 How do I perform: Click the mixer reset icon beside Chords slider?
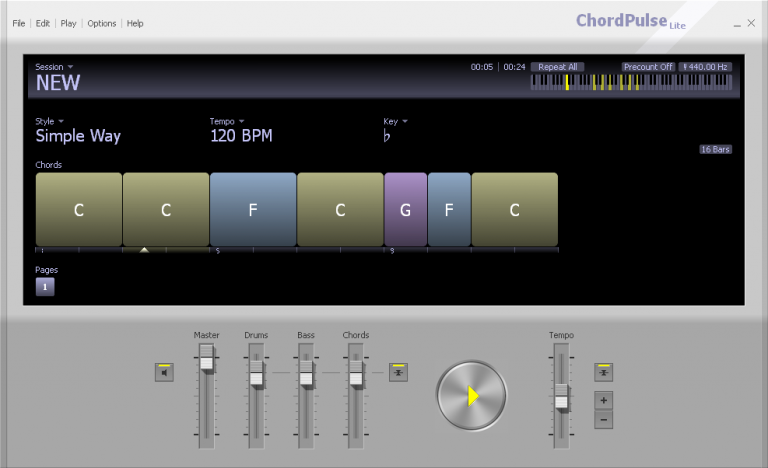(x=398, y=372)
